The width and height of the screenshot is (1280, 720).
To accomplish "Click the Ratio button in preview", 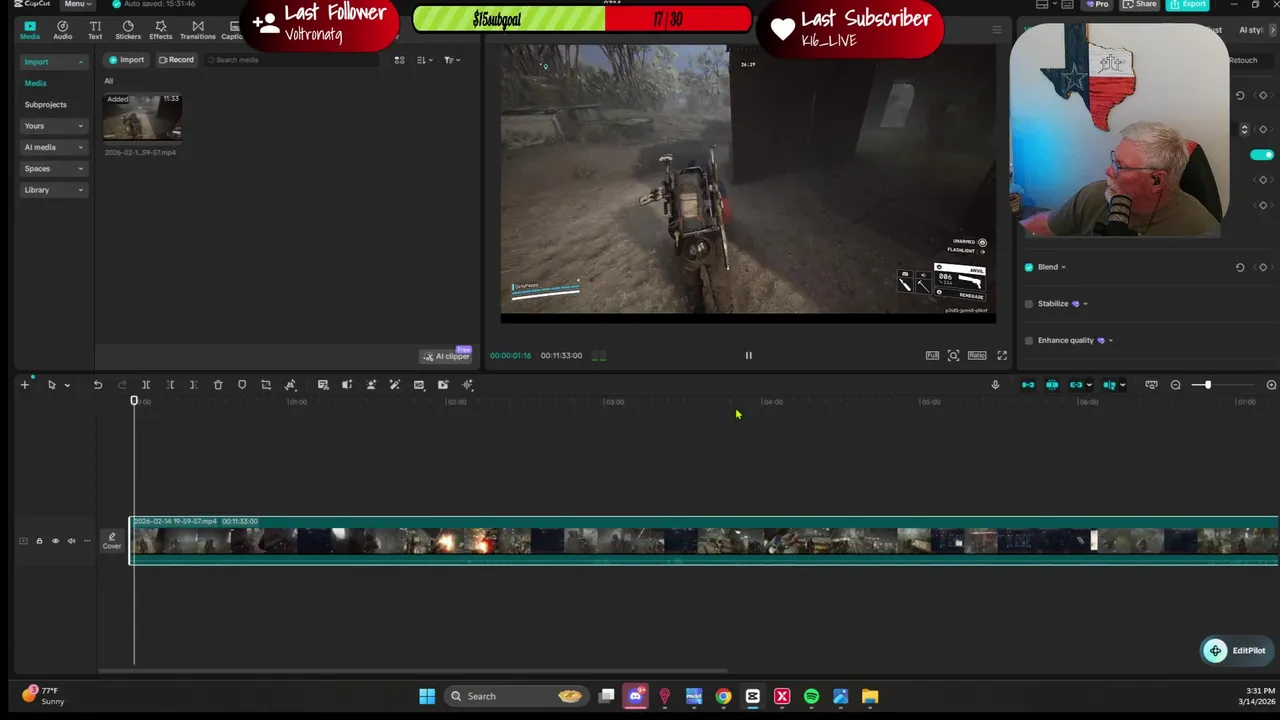I will [x=977, y=355].
